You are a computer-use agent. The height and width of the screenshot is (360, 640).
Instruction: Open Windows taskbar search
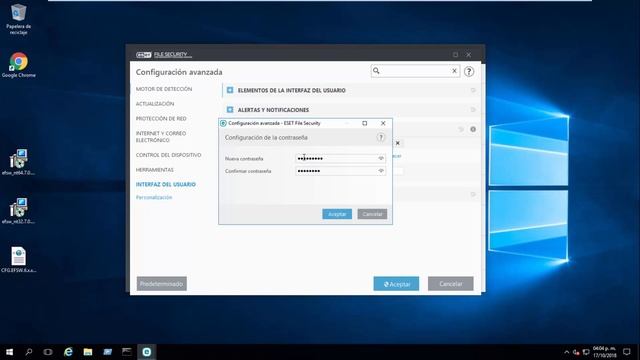(x=29, y=352)
